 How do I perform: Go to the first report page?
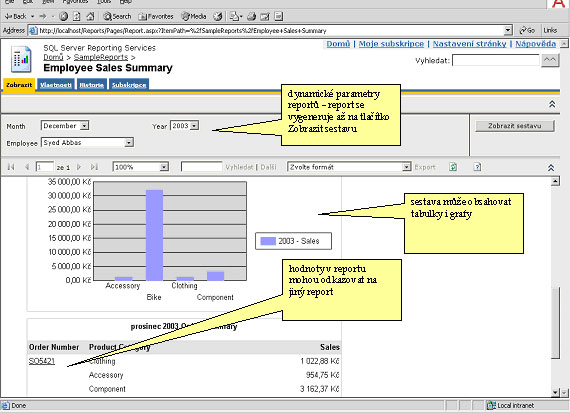click(11, 167)
